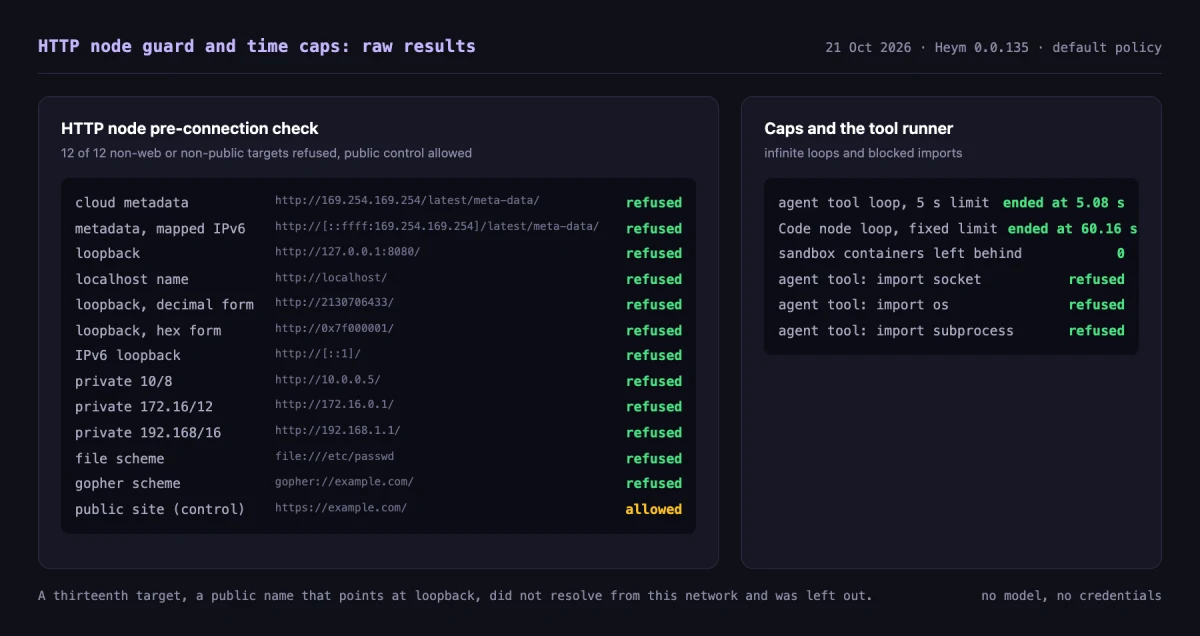
Task: Click the URL http://10.0.0.5/
Action: pos(328,380)
